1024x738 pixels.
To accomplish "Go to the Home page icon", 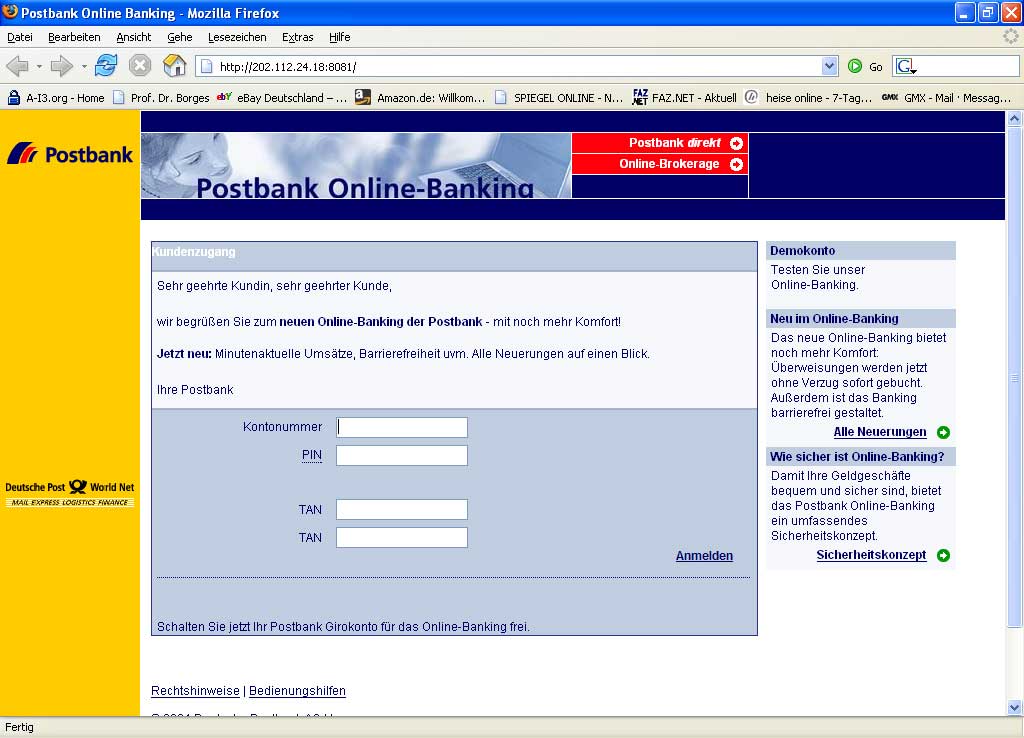I will 174,65.
